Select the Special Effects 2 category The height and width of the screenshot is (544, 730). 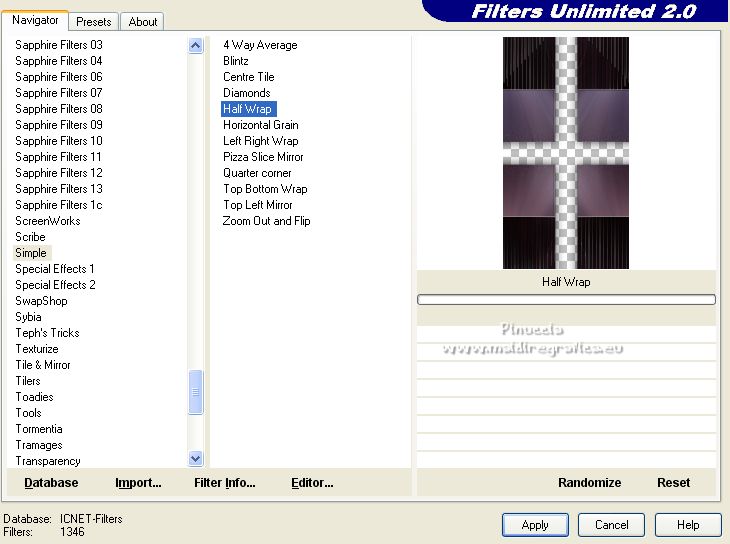coord(55,285)
